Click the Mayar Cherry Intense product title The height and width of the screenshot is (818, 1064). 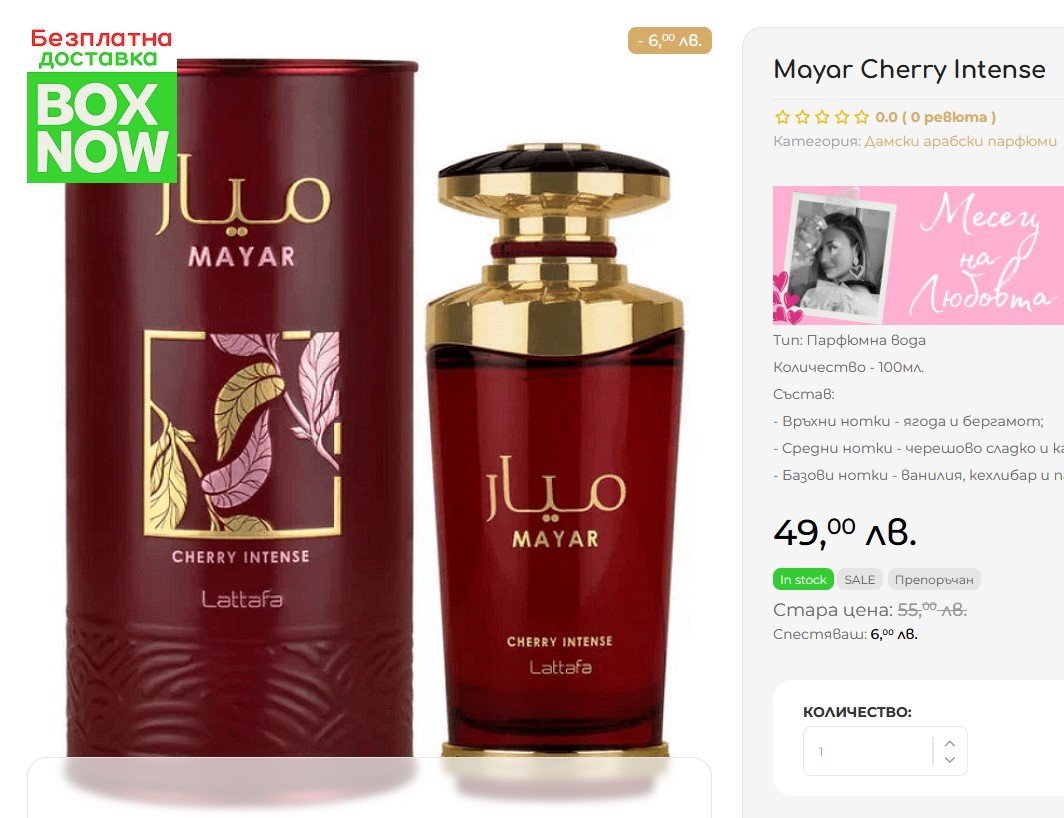pos(909,69)
